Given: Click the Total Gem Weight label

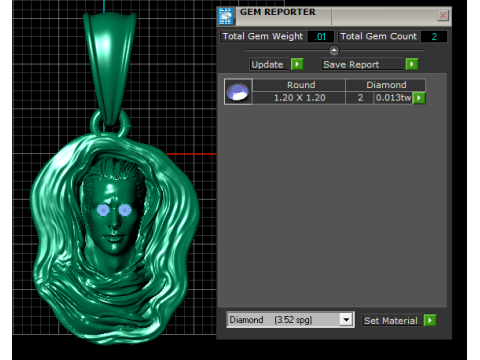Looking at the screenshot, I should point(263,36).
